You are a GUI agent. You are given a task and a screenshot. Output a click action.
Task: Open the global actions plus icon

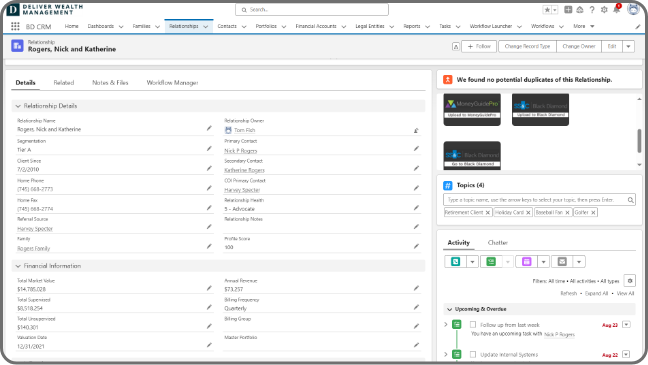point(568,10)
